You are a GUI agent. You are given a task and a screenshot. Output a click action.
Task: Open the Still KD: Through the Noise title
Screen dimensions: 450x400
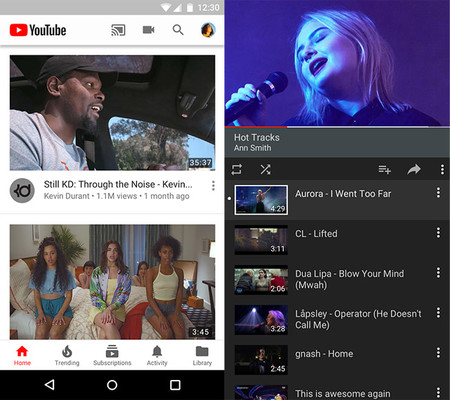pyautogui.click(x=118, y=184)
